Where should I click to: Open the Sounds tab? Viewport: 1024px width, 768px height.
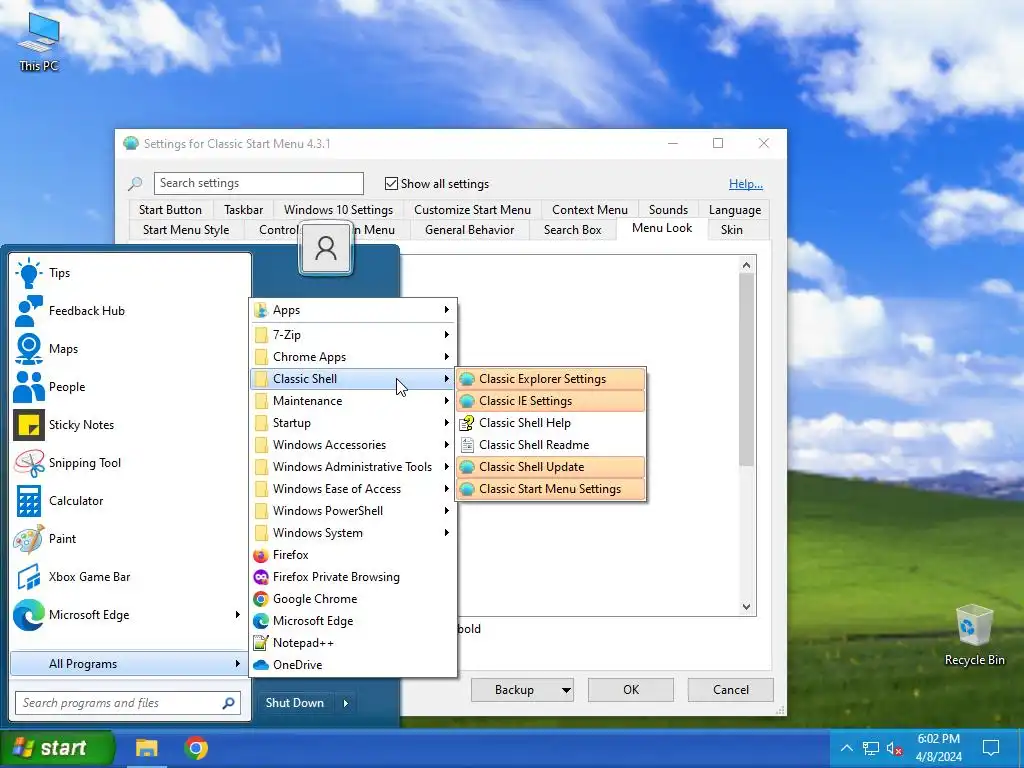pos(668,210)
